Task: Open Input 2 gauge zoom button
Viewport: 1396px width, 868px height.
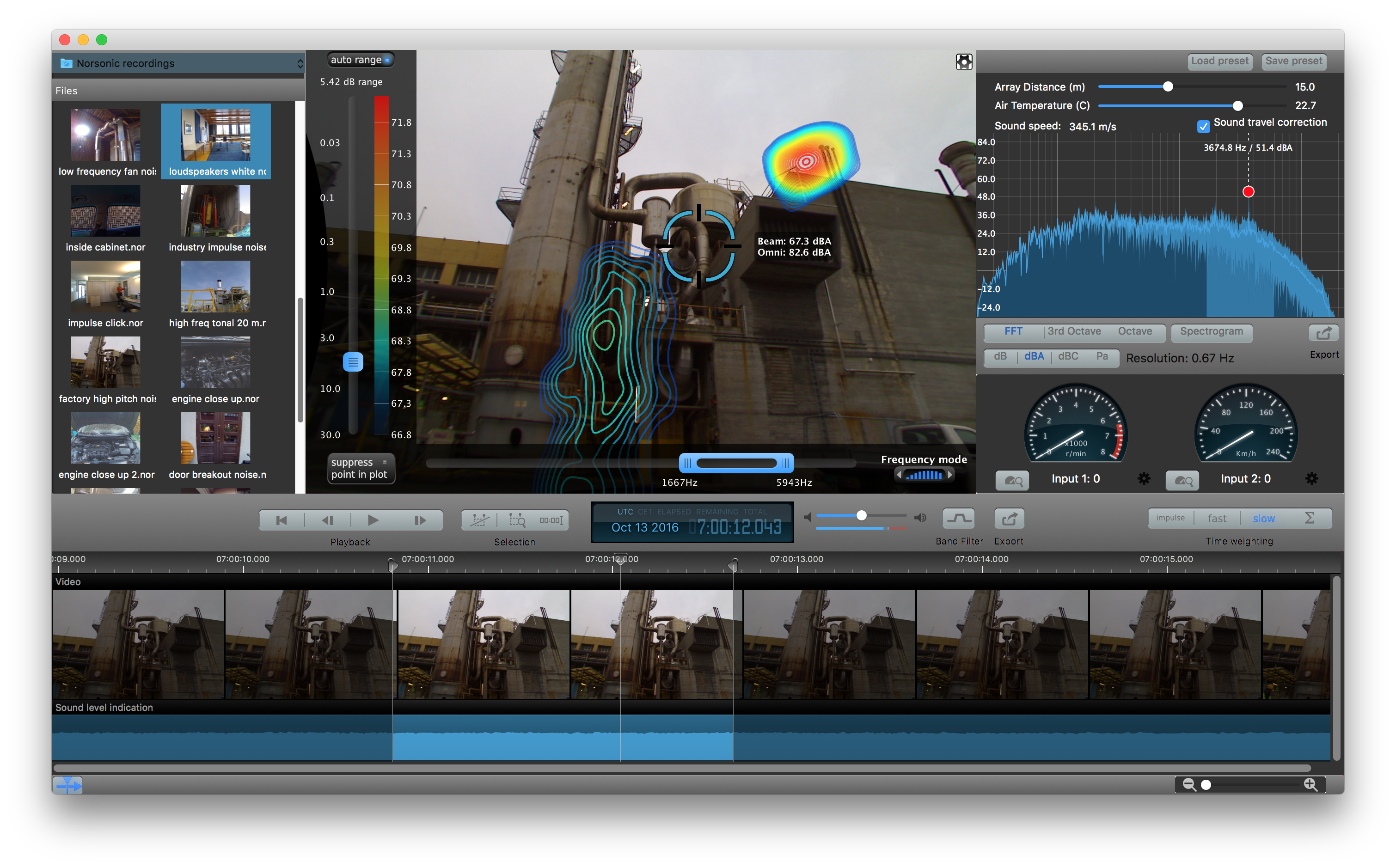Action: tap(1182, 480)
